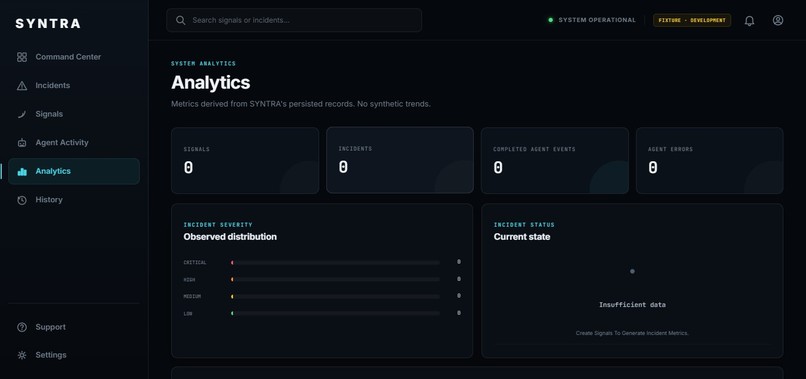Viewport: 806px width, 379px height.
Task: Click the Completed Agent Events card
Action: [x=555, y=160]
